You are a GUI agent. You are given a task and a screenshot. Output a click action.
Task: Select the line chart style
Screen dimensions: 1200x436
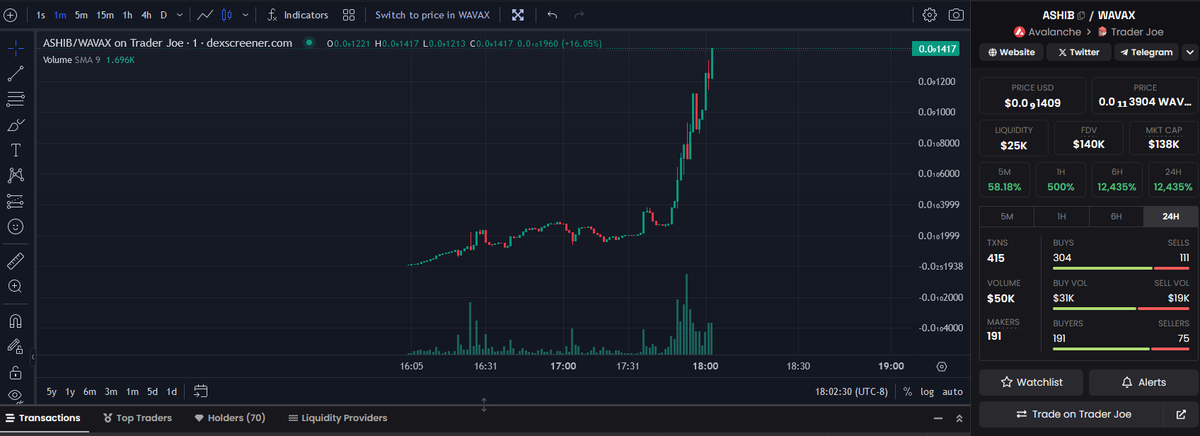point(205,15)
